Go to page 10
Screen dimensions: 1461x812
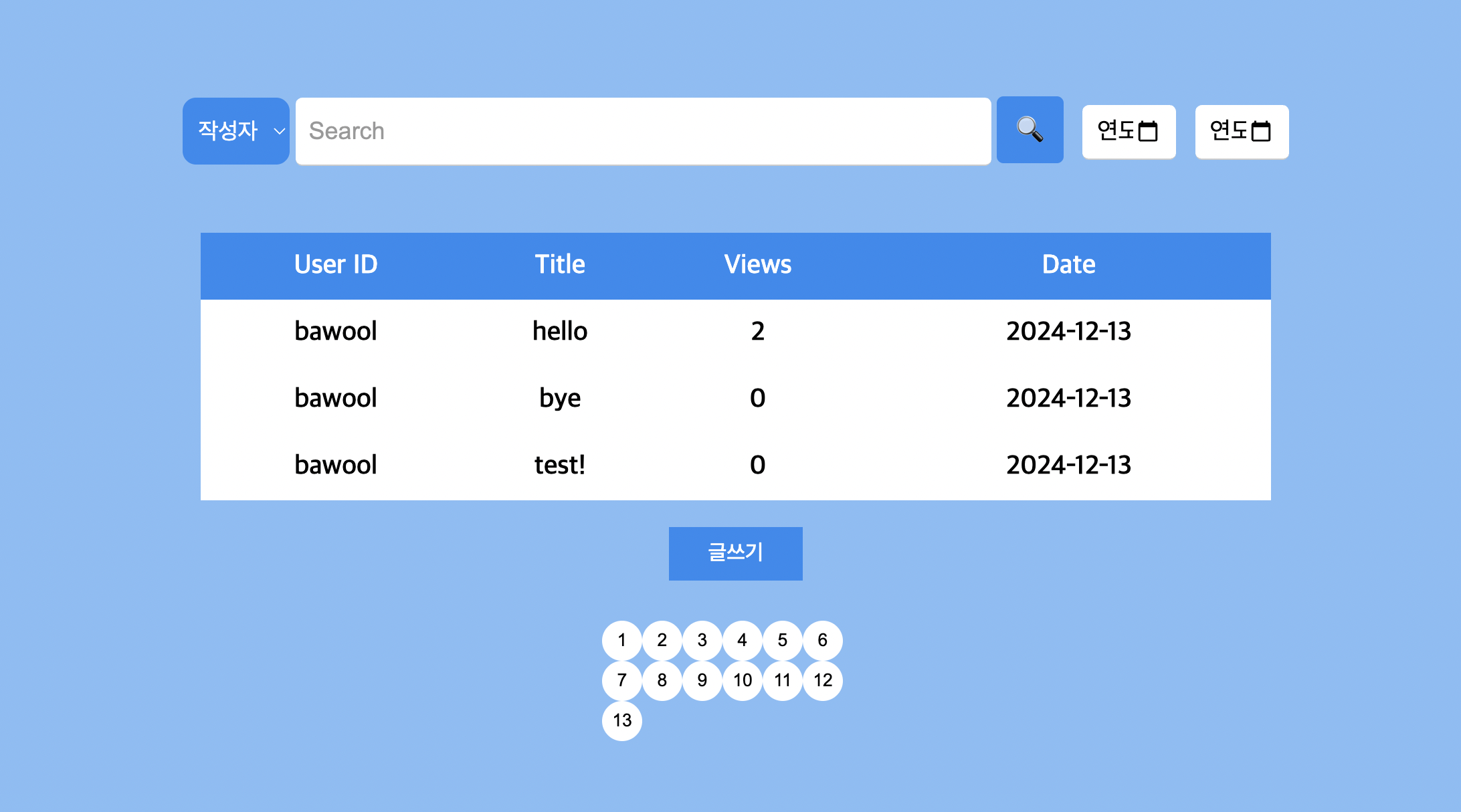pos(742,680)
